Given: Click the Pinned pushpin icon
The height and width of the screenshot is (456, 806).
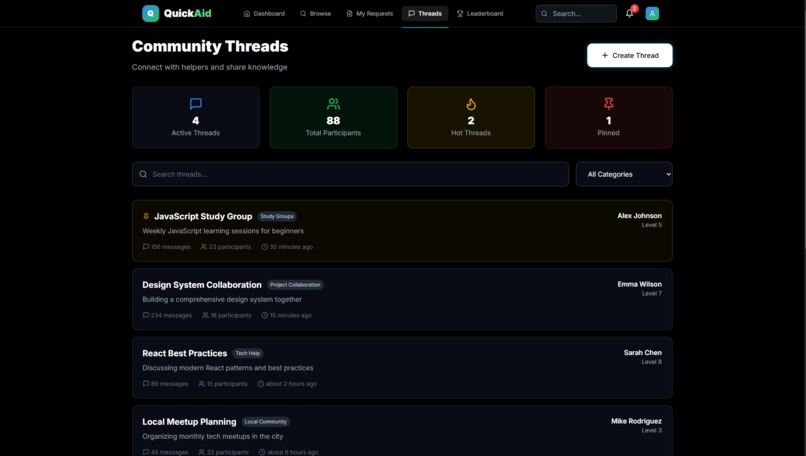Looking at the screenshot, I should point(609,104).
